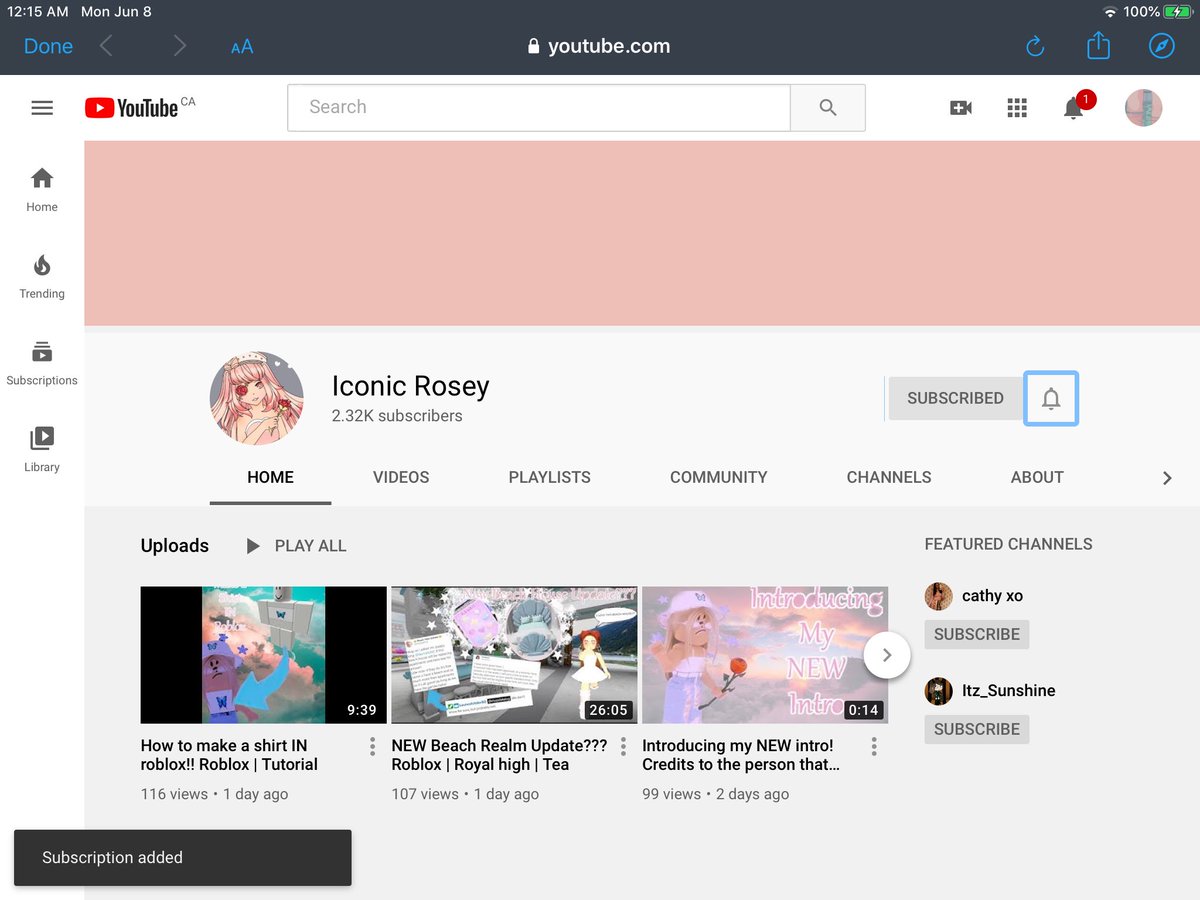Click the notification bell with badge
This screenshot has height=900, width=1200.
(1073, 108)
